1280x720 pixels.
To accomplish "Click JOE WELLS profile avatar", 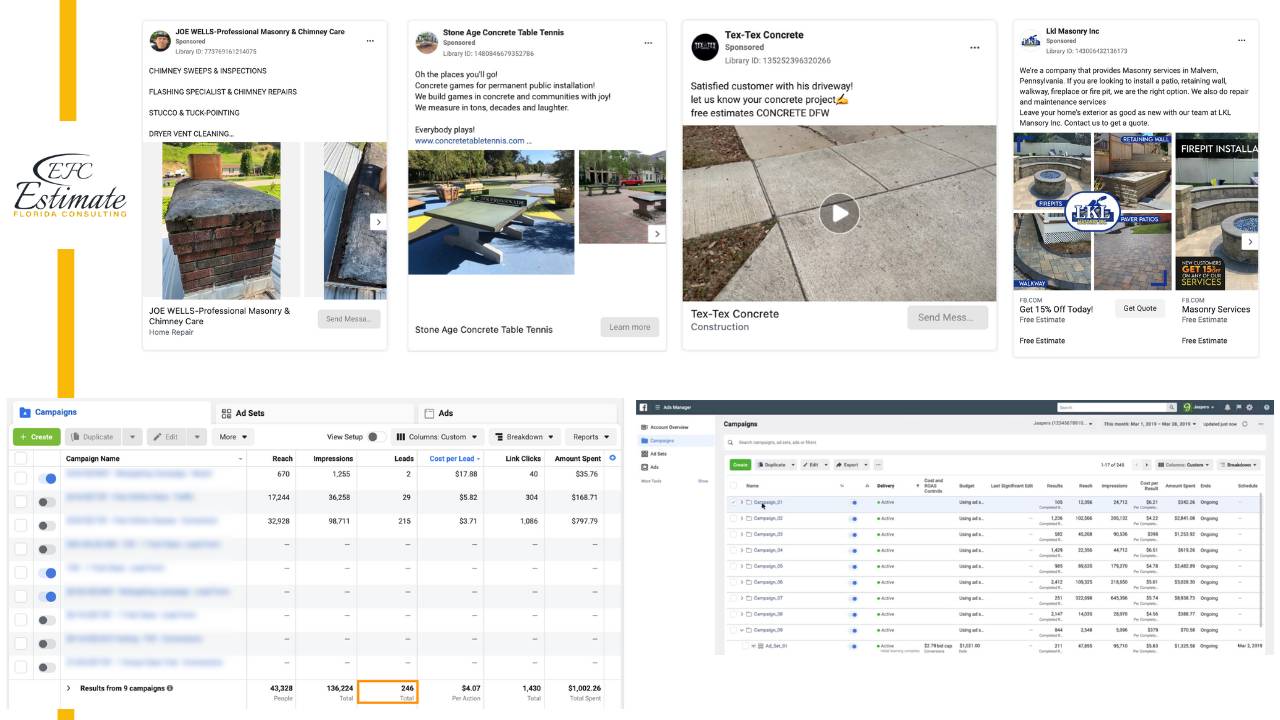I will tap(160, 40).
